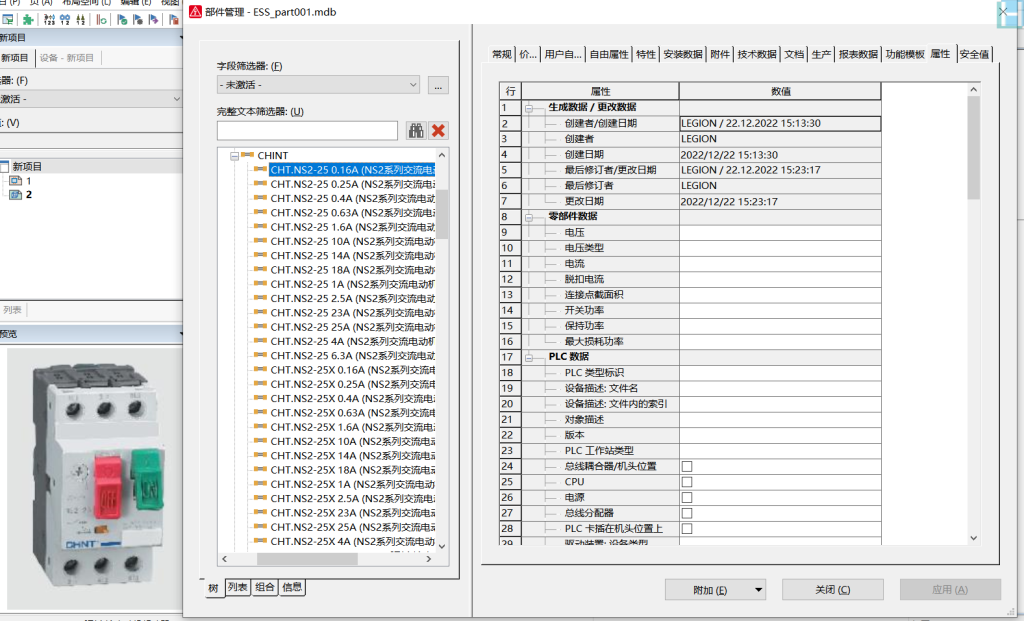Click the 完整文本筛选器 text input field

pos(307,131)
